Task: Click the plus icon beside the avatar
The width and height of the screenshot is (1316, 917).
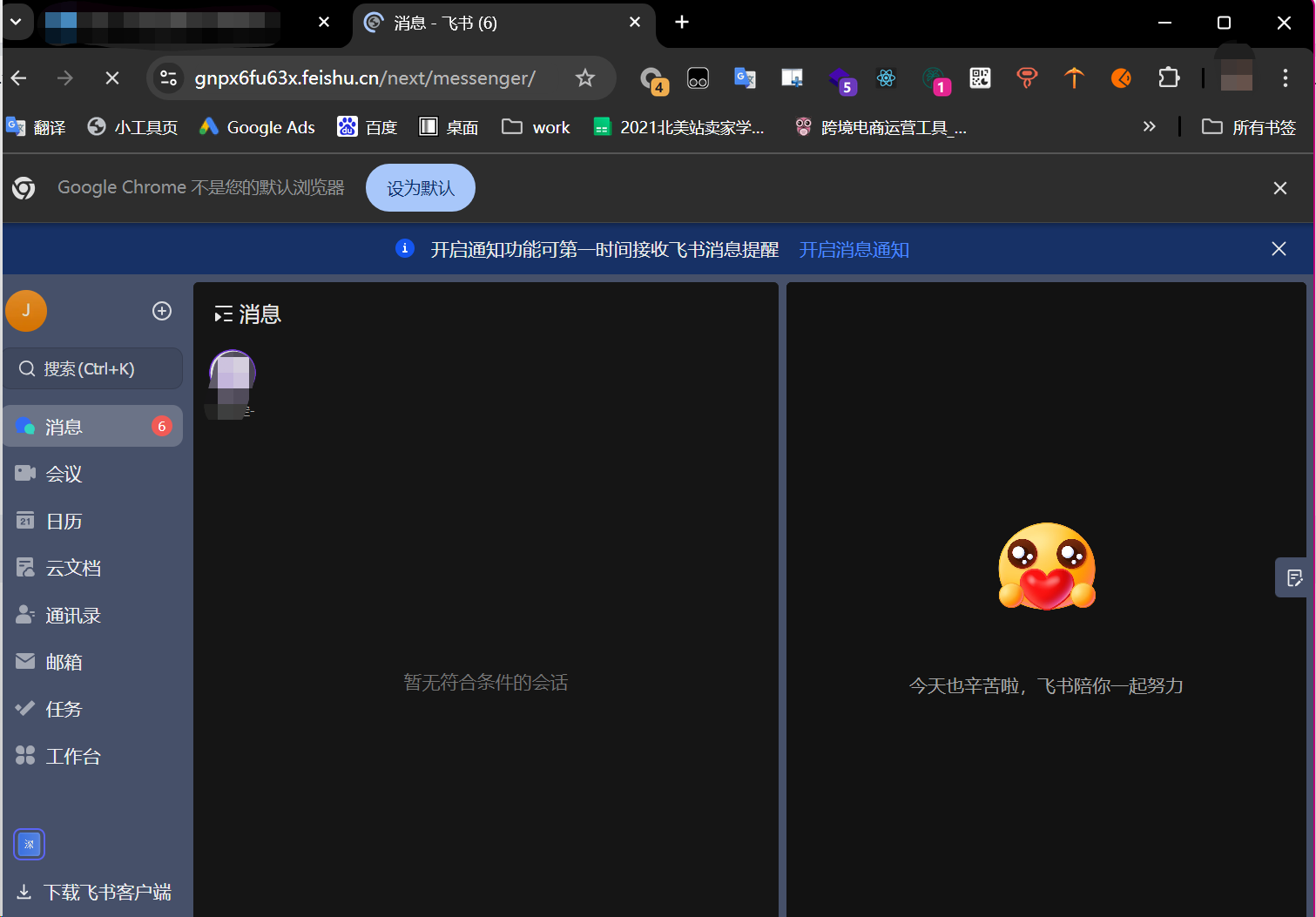Action: point(162,311)
